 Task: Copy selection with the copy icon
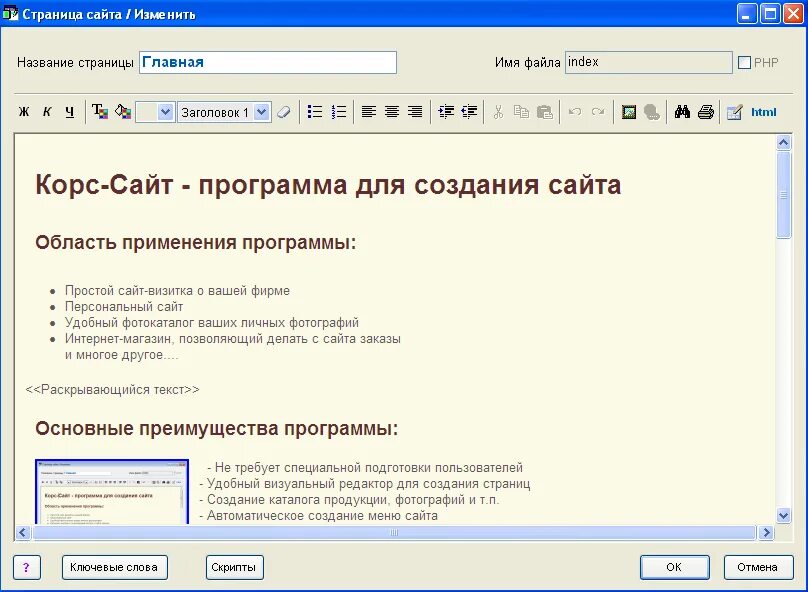pos(521,112)
